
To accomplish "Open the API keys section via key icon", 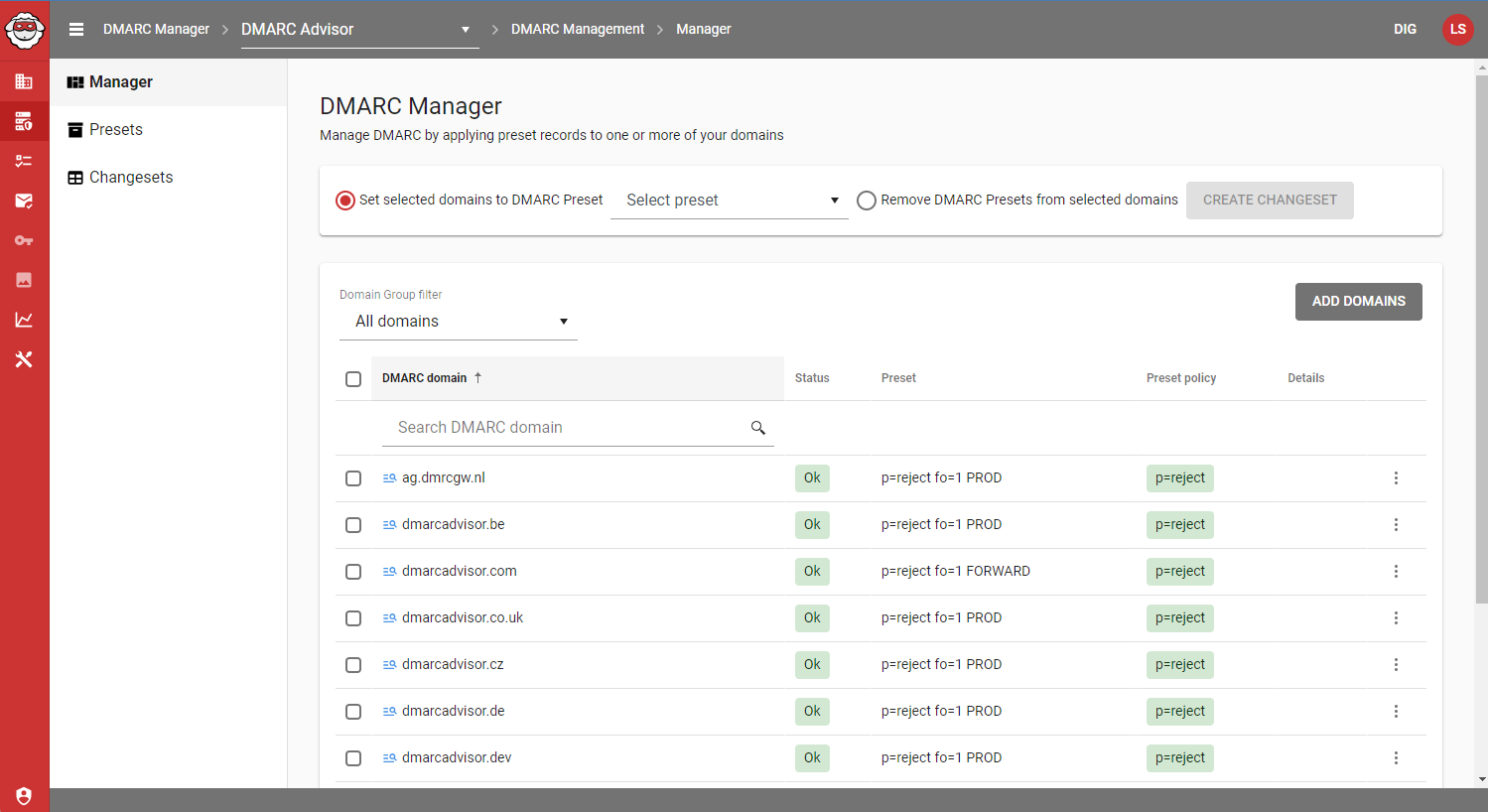I will point(24,239).
